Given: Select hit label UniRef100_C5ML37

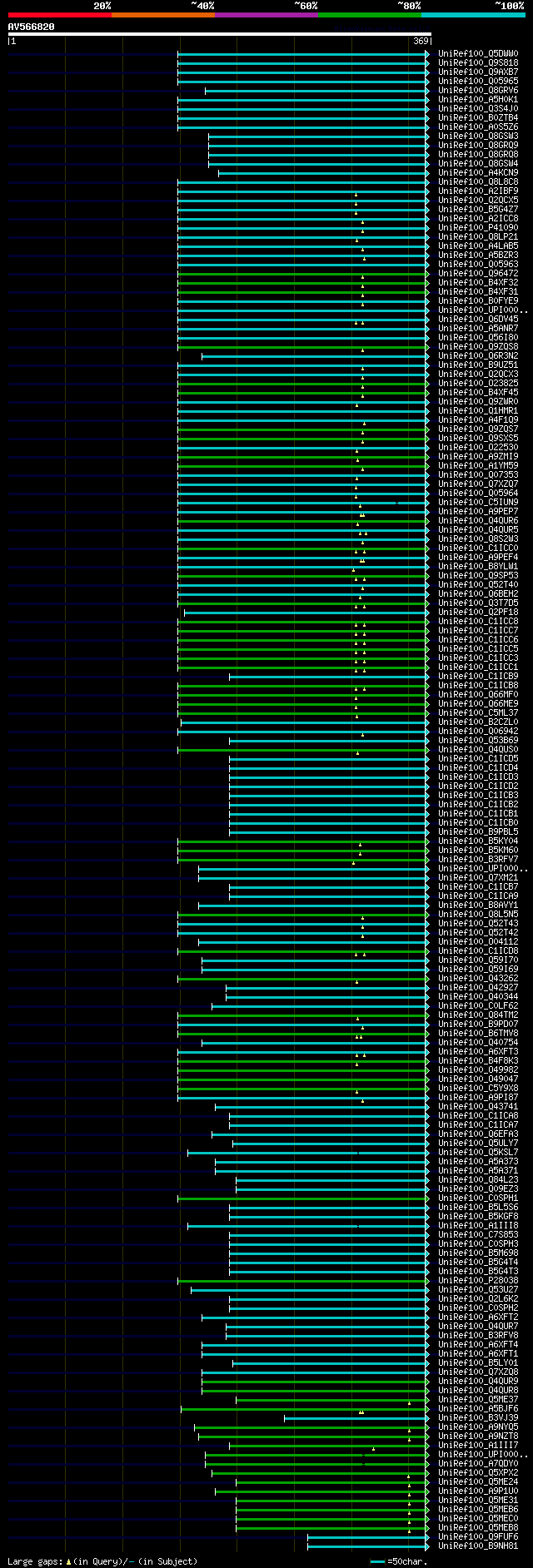Looking at the screenshot, I should pyautogui.click(x=478, y=712).
